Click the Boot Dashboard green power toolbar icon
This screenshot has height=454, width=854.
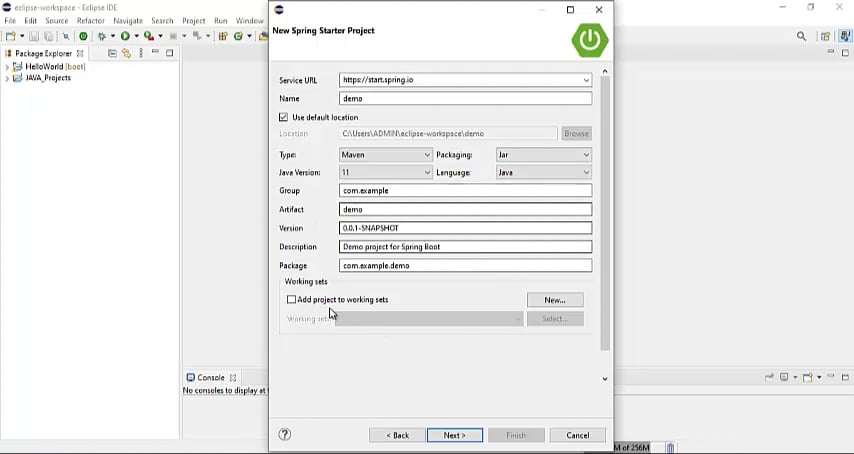click(83, 36)
